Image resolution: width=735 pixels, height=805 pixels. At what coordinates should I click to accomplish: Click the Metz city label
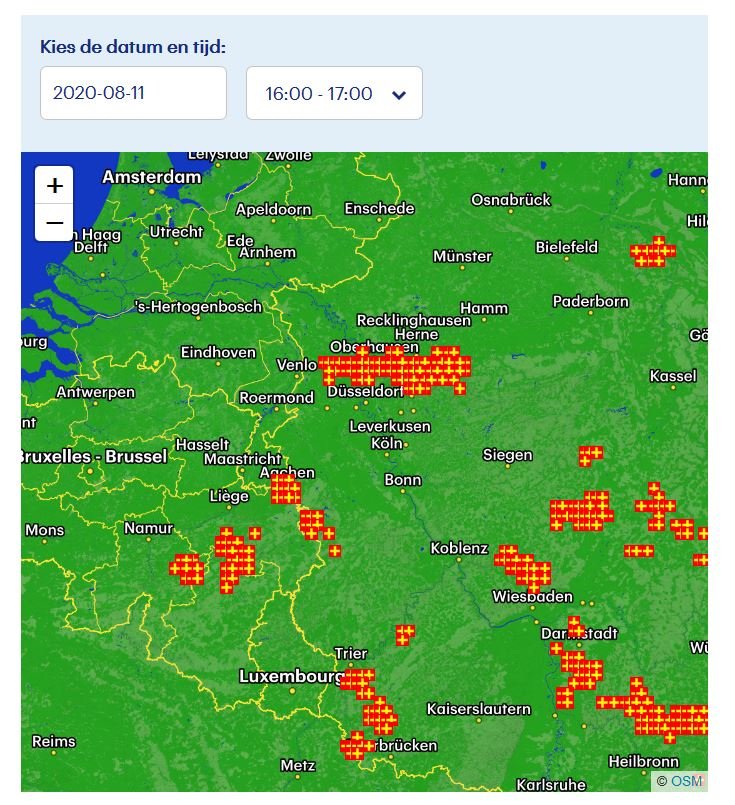pos(298,766)
